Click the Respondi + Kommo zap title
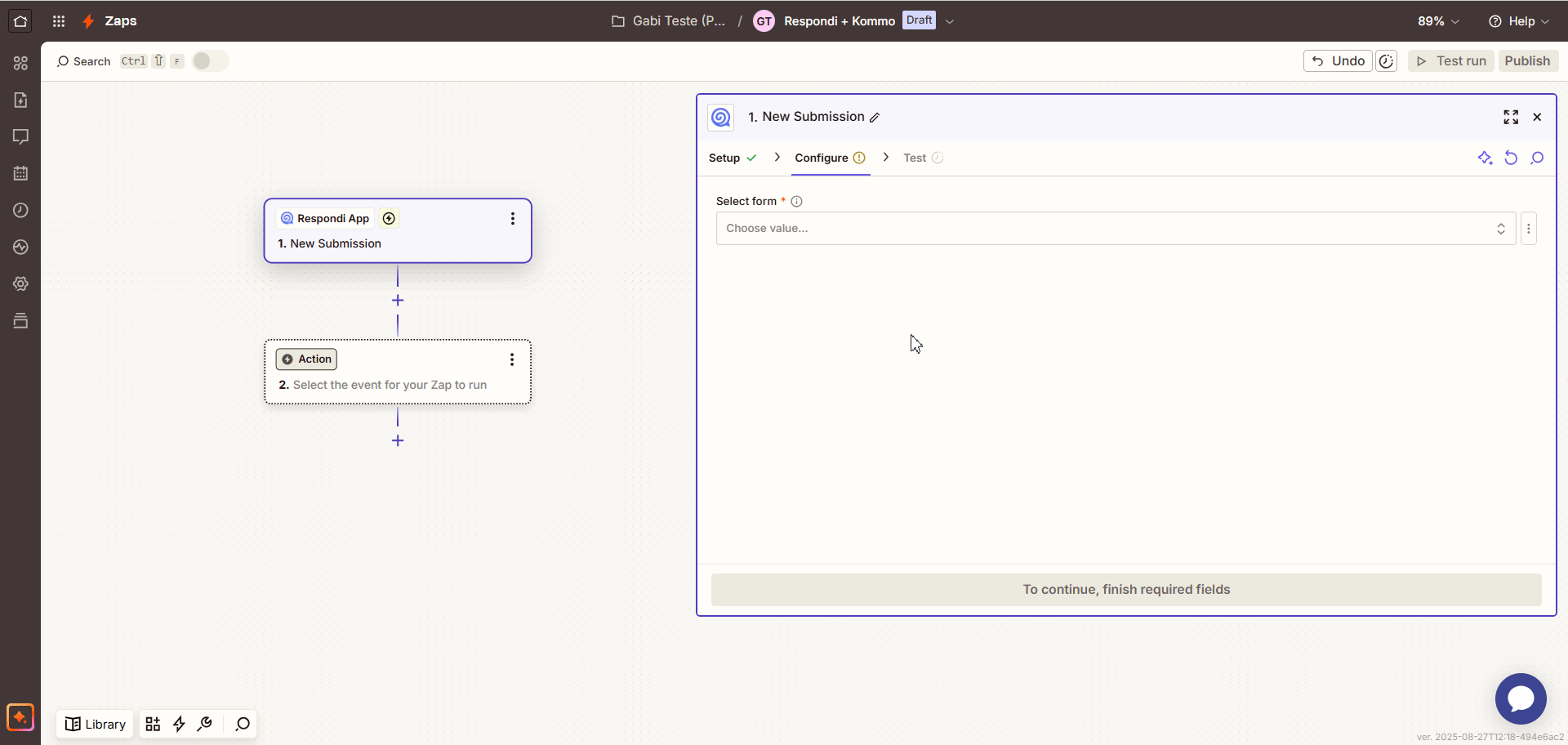Image resolution: width=1568 pixels, height=745 pixels. [x=840, y=21]
